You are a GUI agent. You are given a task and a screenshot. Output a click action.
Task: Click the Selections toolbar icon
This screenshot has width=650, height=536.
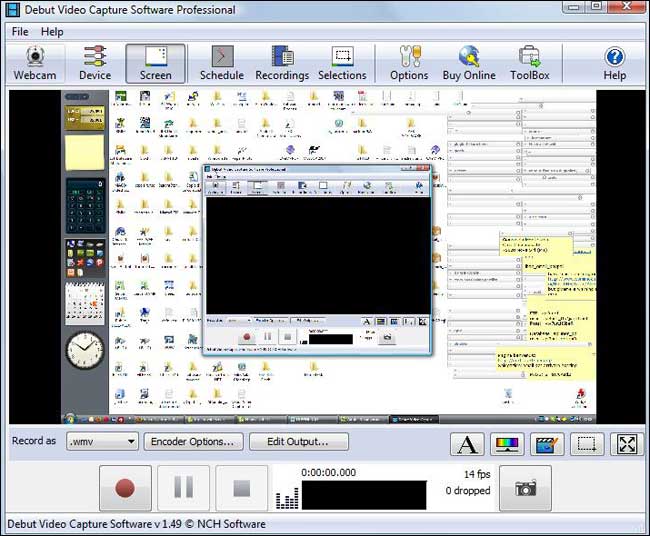pyautogui.click(x=342, y=63)
